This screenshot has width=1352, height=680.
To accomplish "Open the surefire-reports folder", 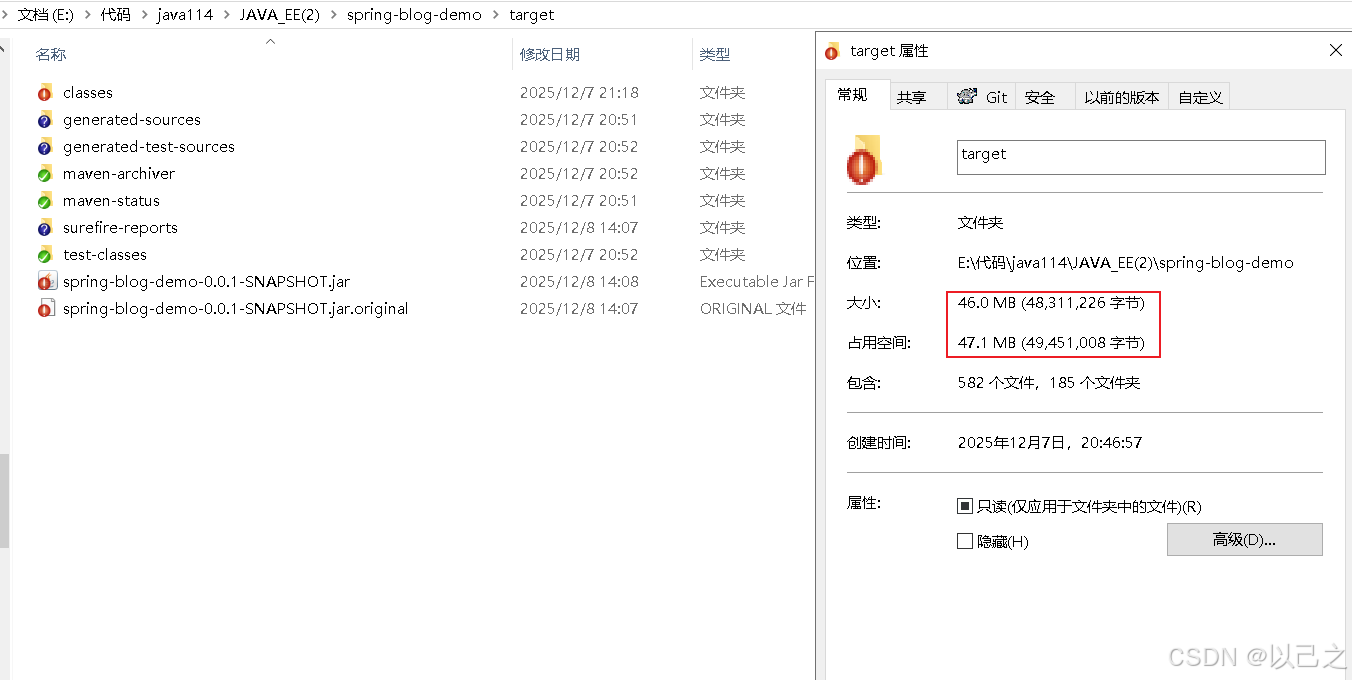I will [118, 227].
